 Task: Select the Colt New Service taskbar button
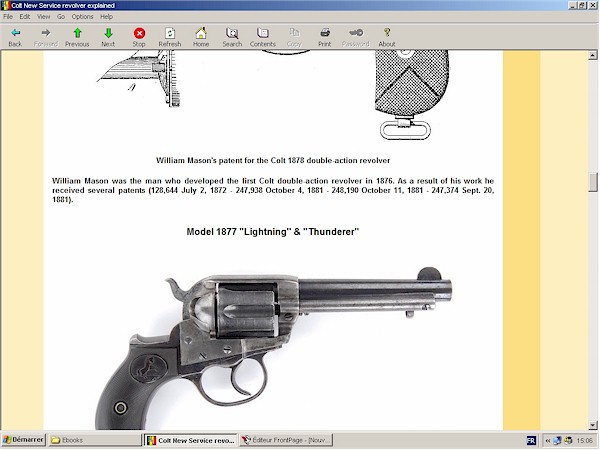pyautogui.click(x=191, y=440)
